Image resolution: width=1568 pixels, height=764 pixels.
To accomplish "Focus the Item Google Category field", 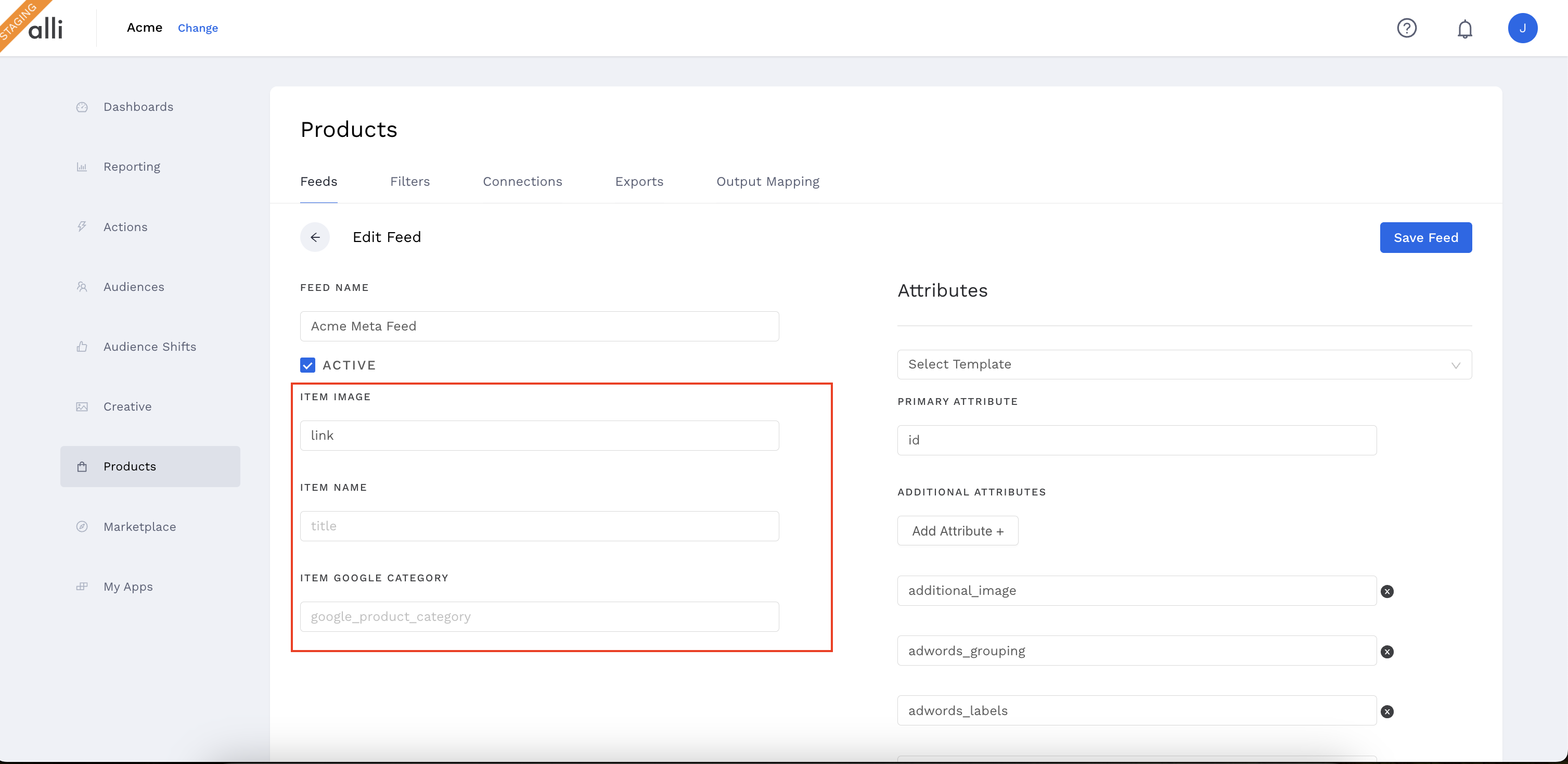I will point(538,617).
